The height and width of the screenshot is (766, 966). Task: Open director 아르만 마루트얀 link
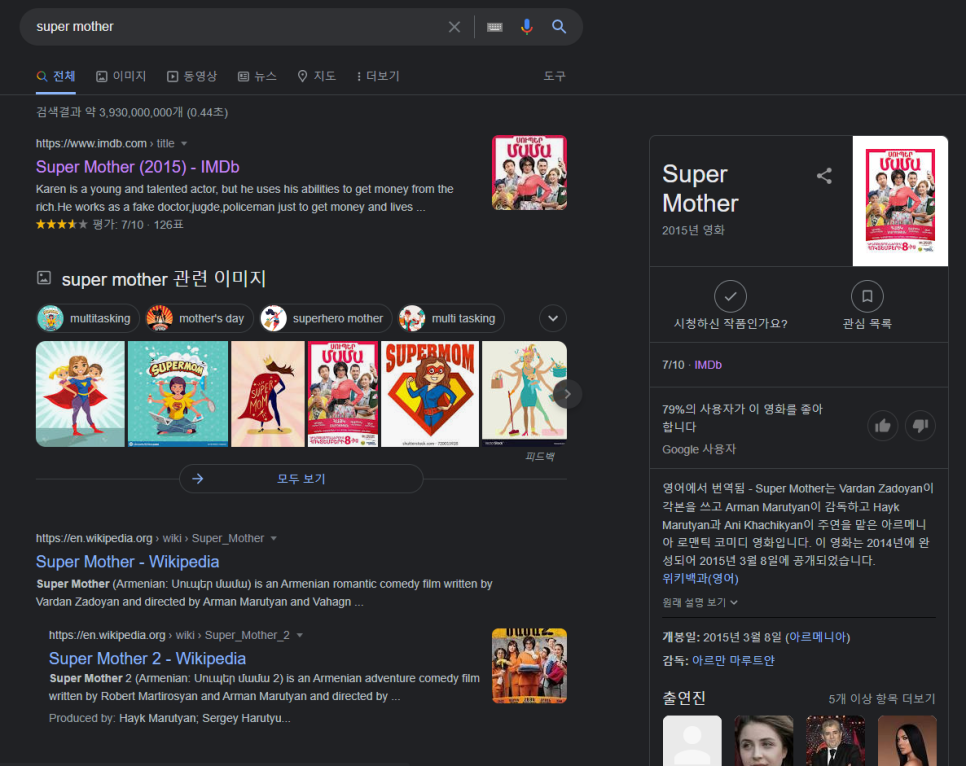pyautogui.click(x=733, y=661)
